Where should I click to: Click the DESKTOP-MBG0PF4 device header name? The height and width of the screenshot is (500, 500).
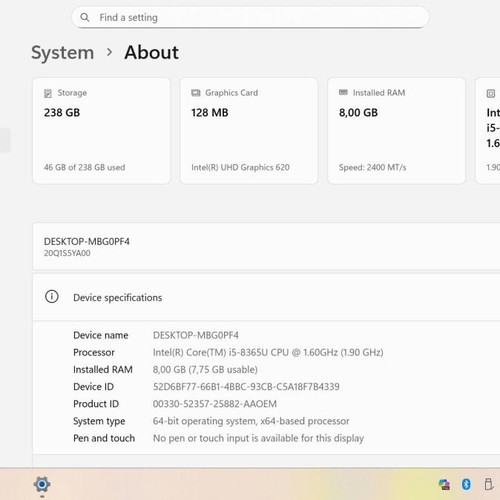(x=87, y=241)
